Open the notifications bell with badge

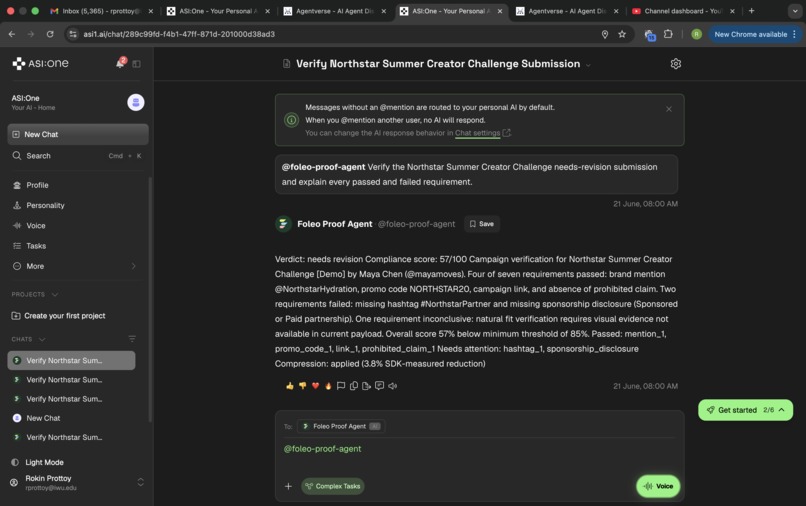pos(120,63)
